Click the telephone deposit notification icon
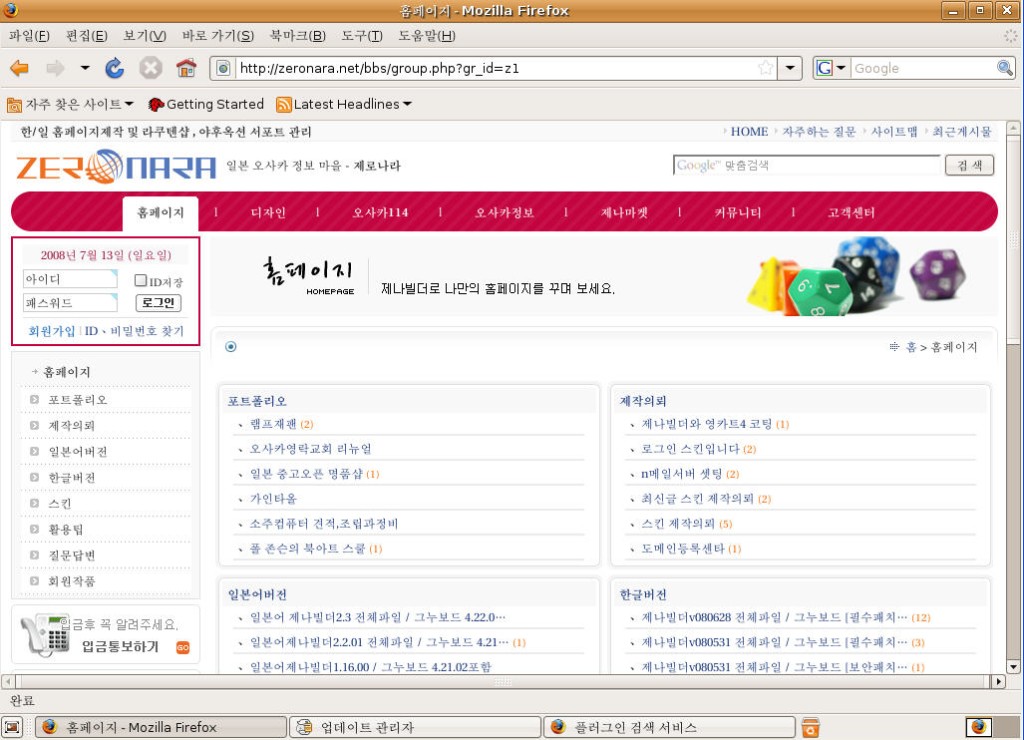The width and height of the screenshot is (1024, 740). click(43, 635)
